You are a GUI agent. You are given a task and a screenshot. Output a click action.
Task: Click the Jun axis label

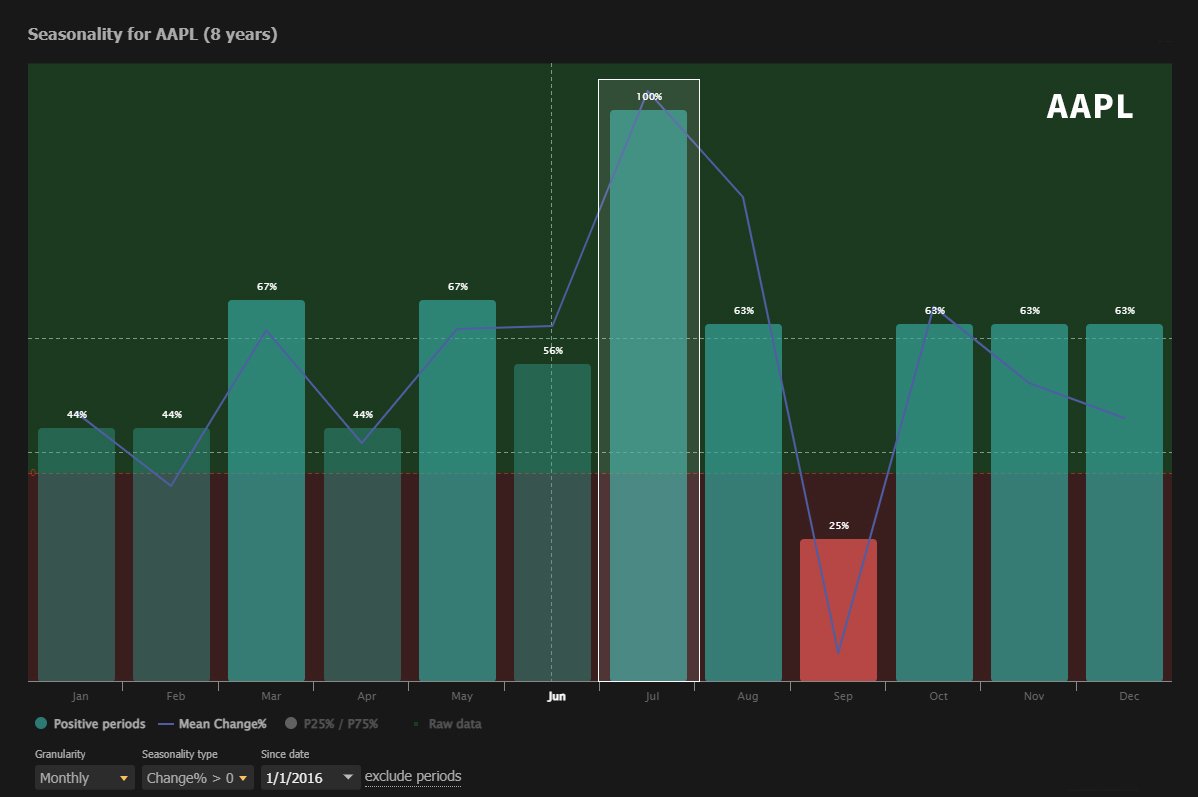(x=556, y=696)
